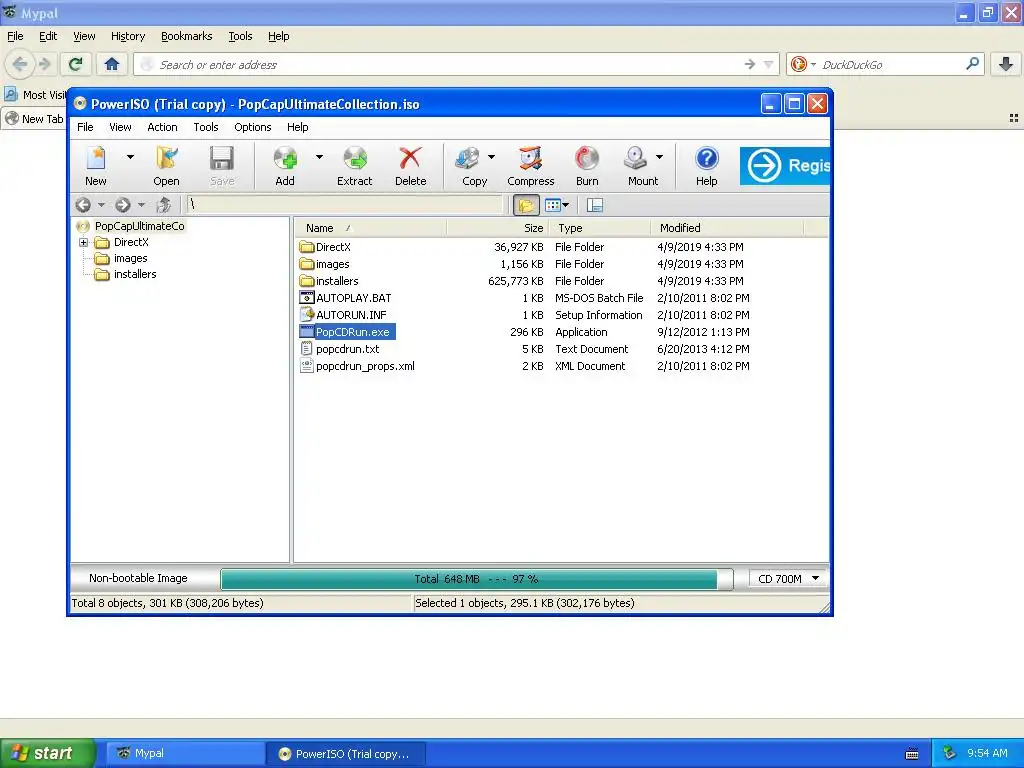The width and height of the screenshot is (1024, 768).
Task: Open the PowerISO Help menu
Action: tap(297, 127)
